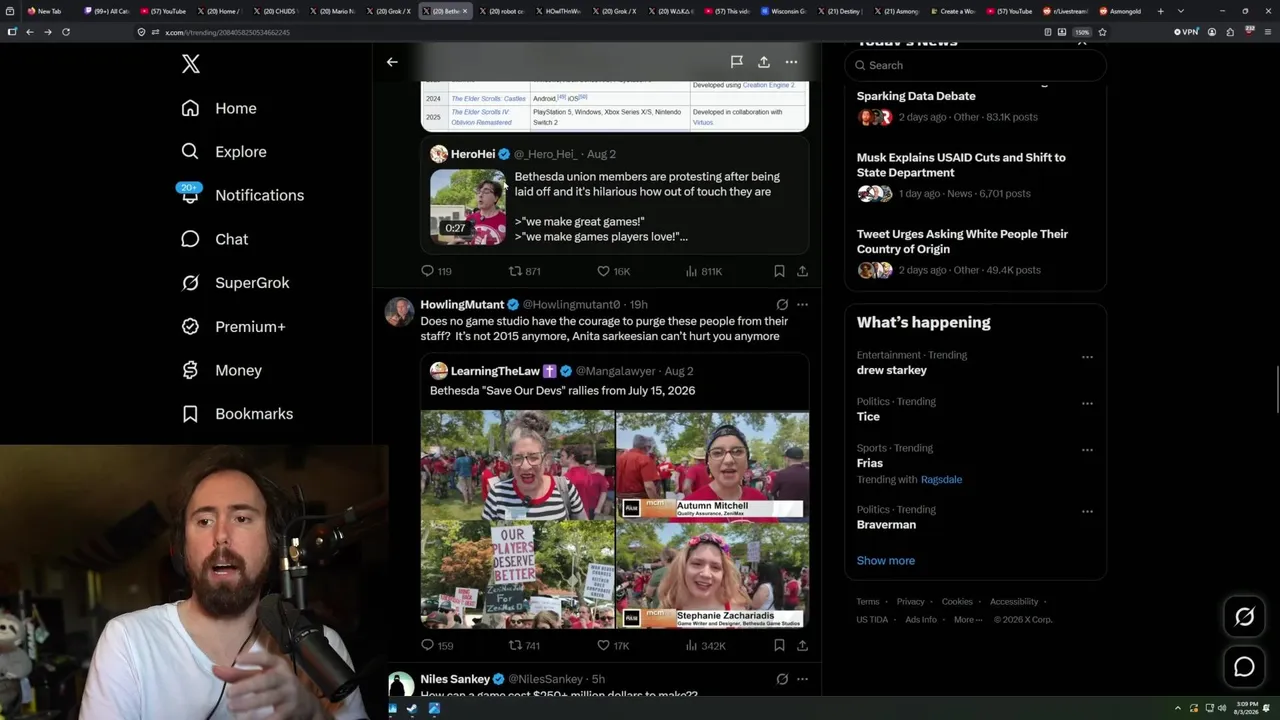Go to Home in the X sidebar
This screenshot has height=720, width=1280.
coord(219,108)
